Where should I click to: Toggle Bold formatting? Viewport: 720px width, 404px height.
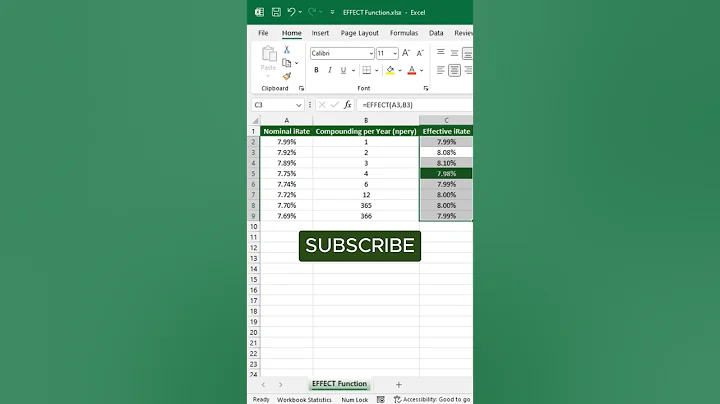(x=316, y=70)
